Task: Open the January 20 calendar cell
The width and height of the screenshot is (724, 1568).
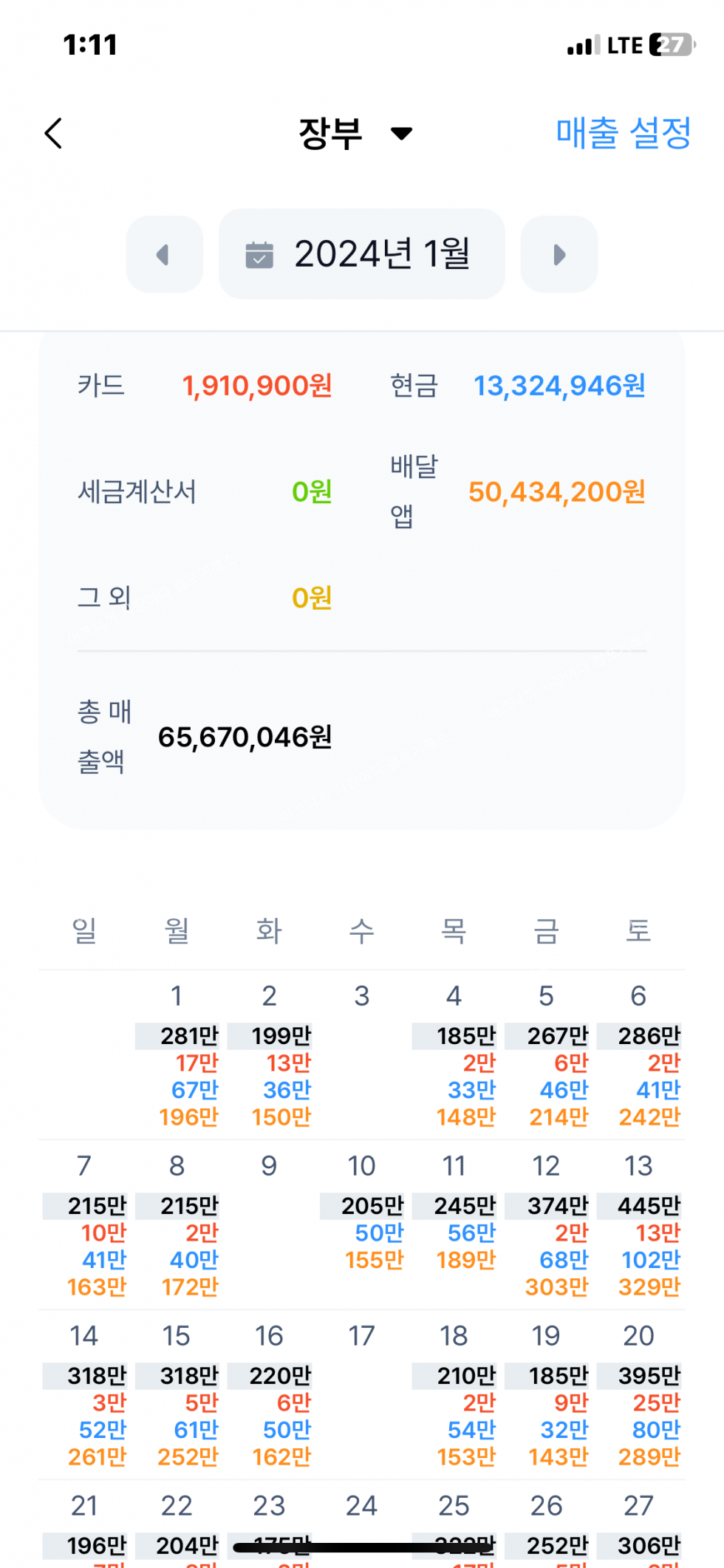Action: click(639, 1397)
